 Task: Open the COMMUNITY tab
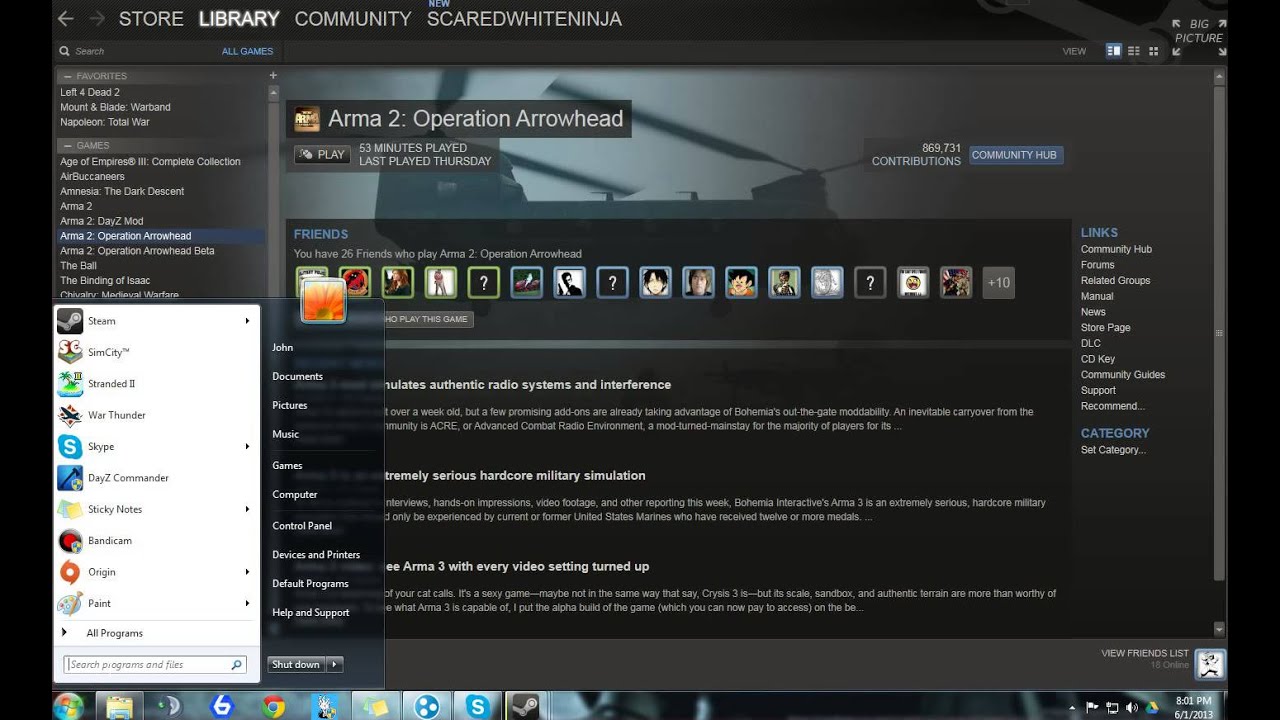pos(353,19)
